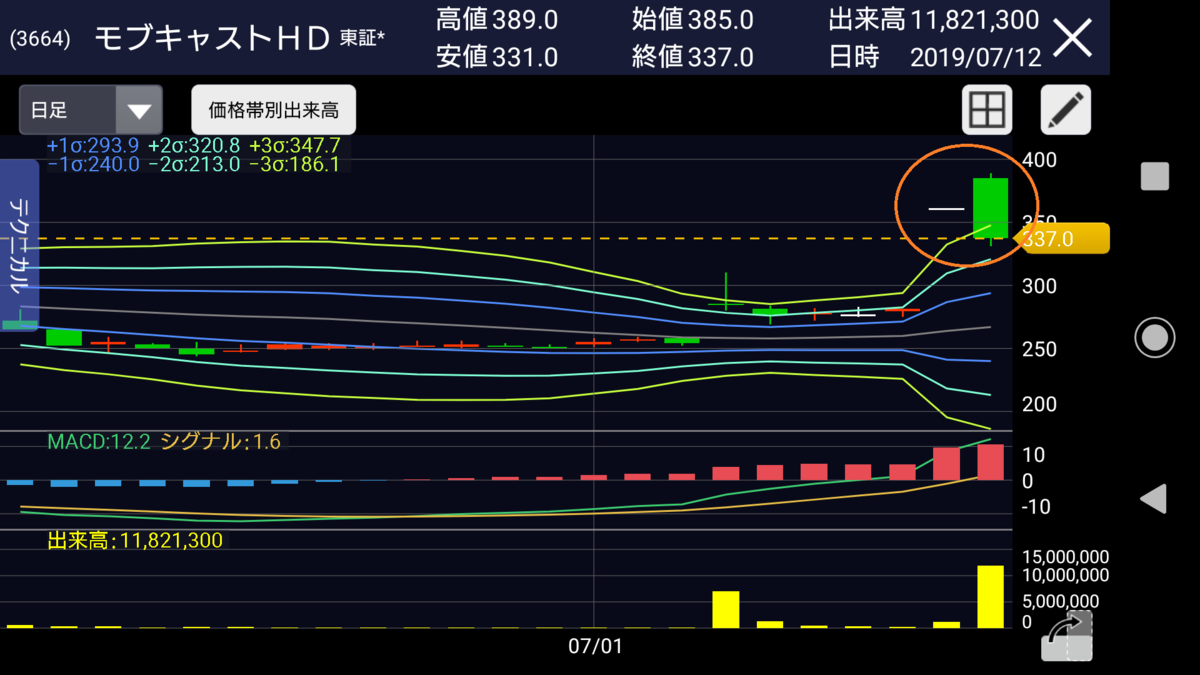The image size is (1200, 675).
Task: Tap the +3σ:347.7 band label
Action: (295, 146)
